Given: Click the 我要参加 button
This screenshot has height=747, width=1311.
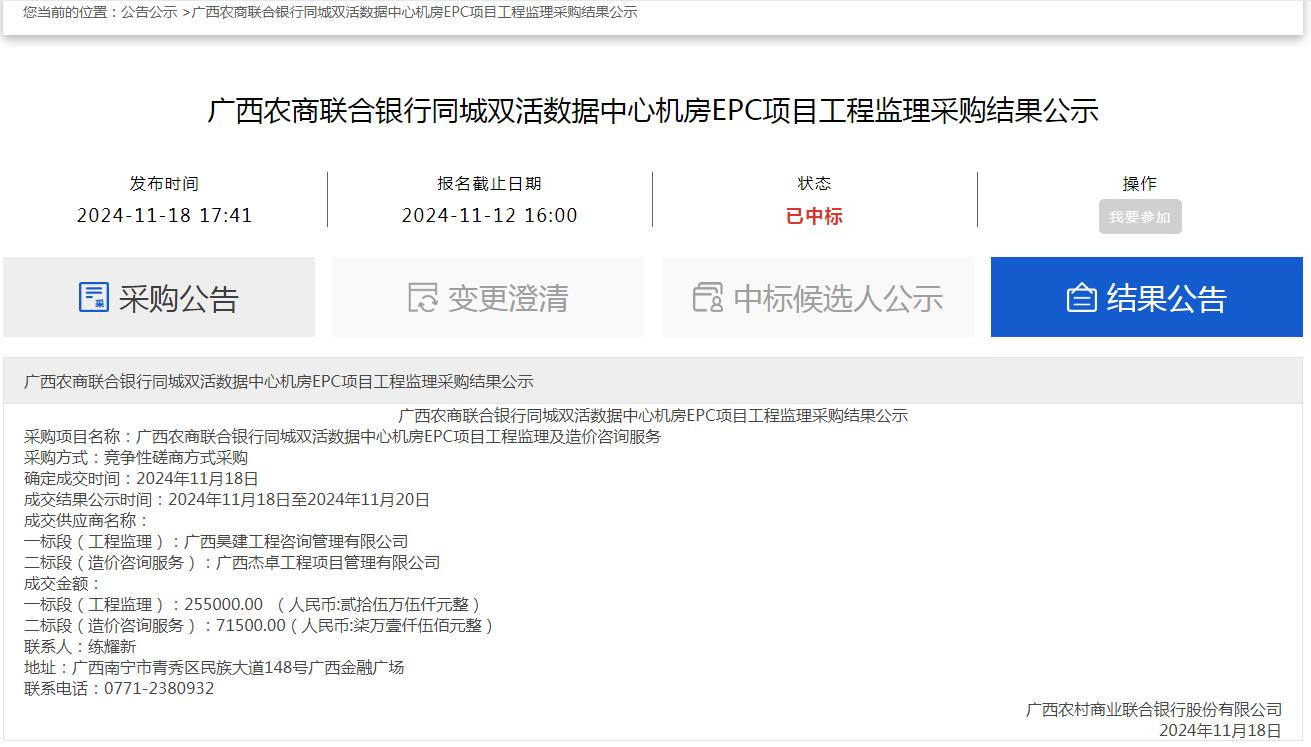Looking at the screenshot, I should click(1140, 217).
